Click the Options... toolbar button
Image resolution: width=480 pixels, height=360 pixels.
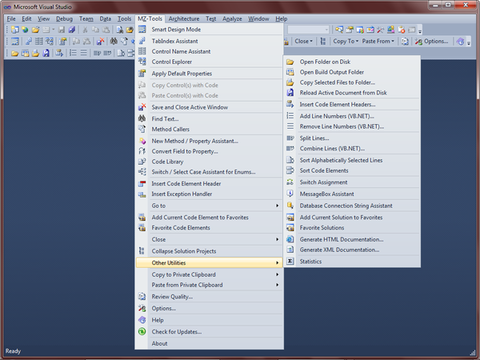pyautogui.click(x=432, y=41)
